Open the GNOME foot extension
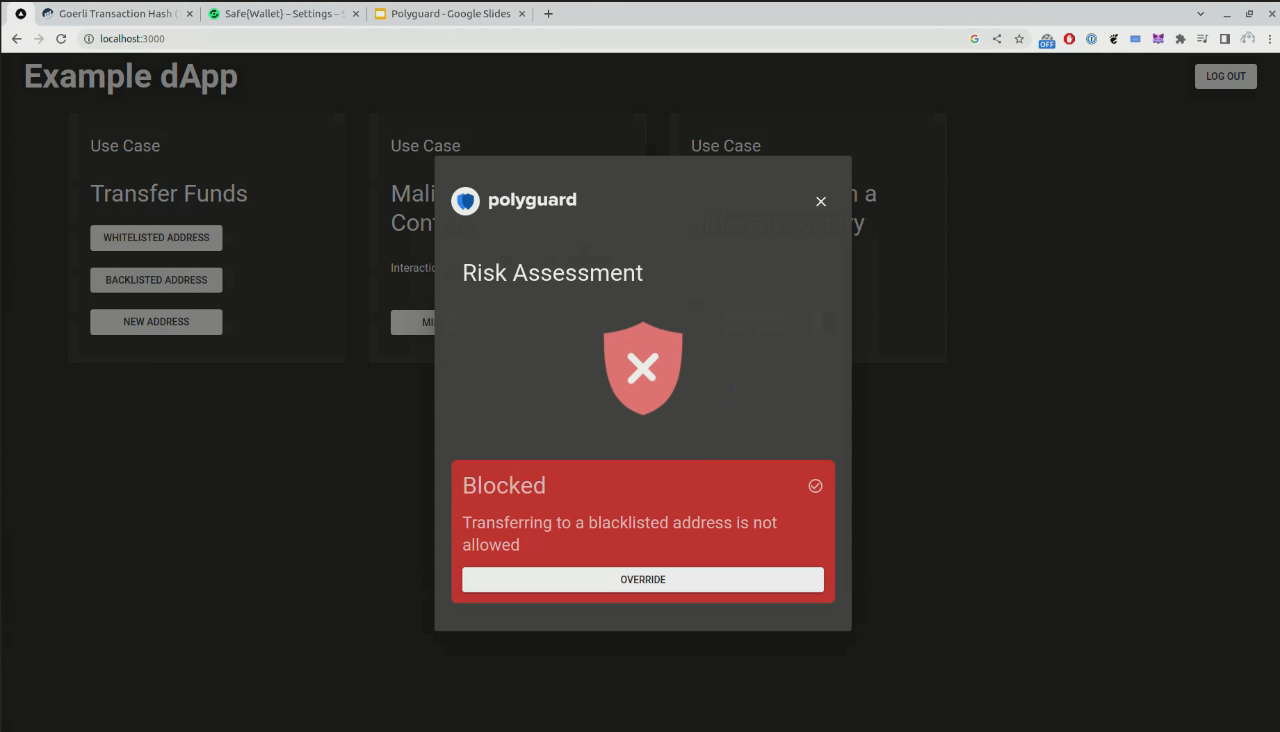This screenshot has height=732, width=1280. point(1113,39)
